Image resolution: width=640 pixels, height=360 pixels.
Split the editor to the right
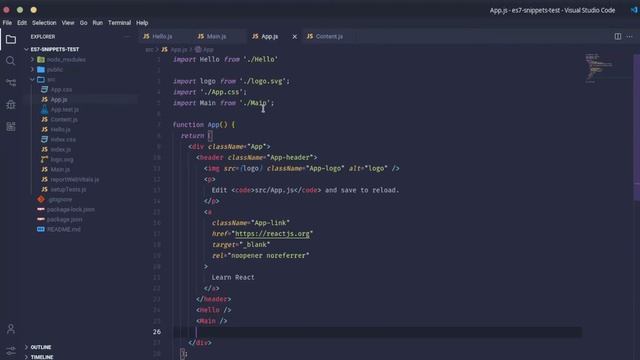point(618,36)
